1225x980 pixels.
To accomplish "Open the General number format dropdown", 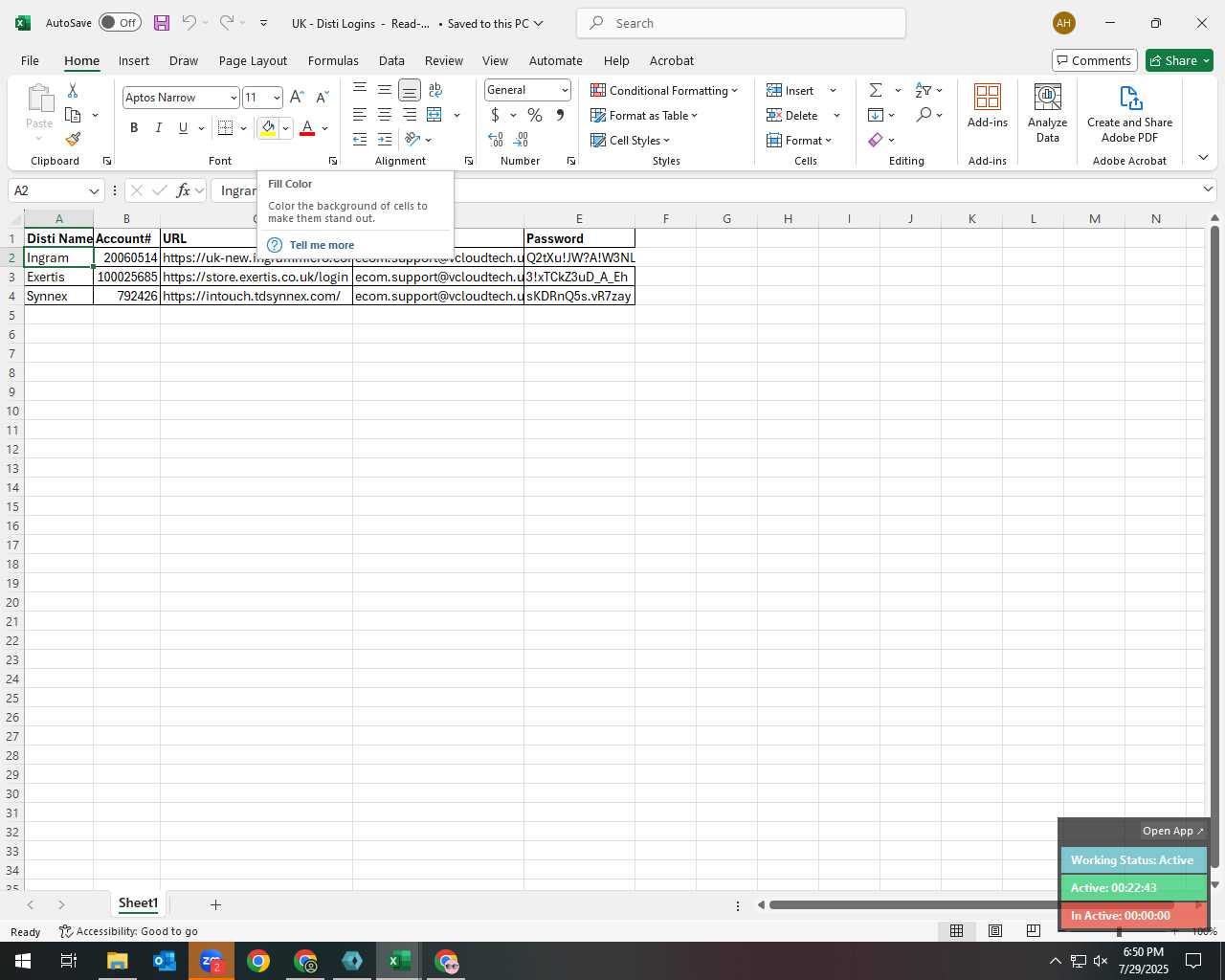I will point(565,90).
